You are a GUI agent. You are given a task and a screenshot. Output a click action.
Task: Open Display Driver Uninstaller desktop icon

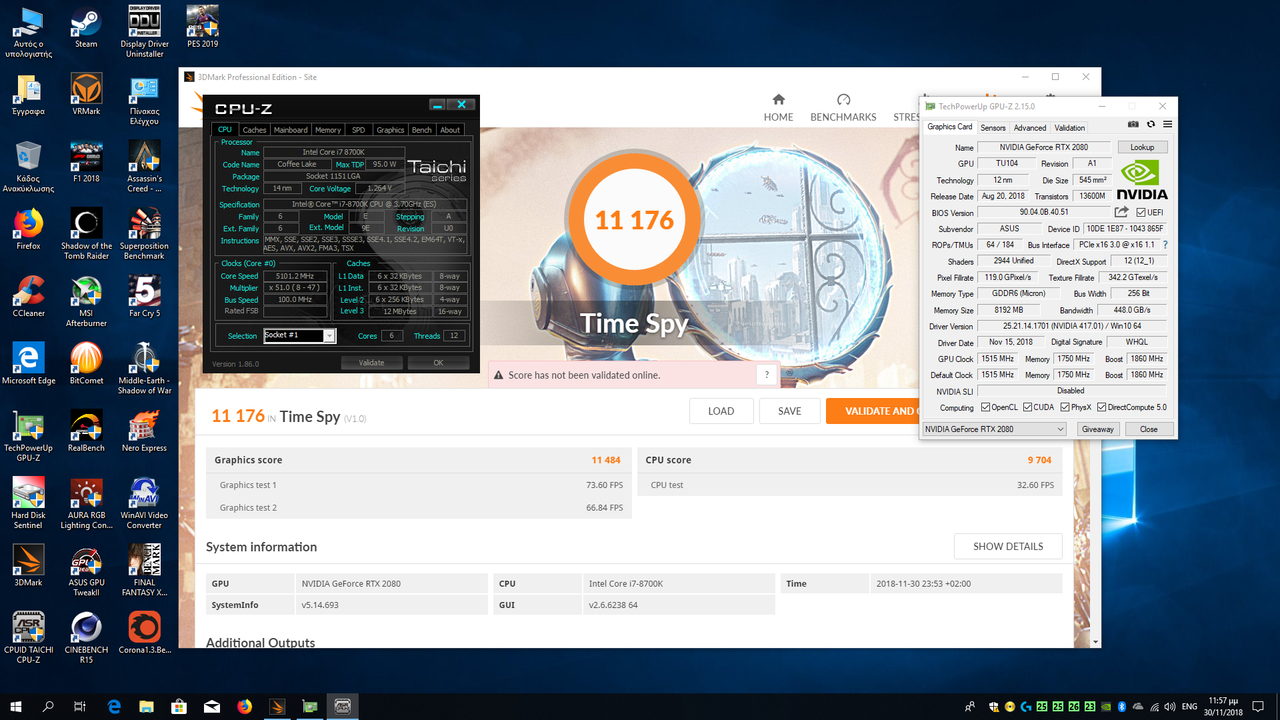tap(145, 32)
